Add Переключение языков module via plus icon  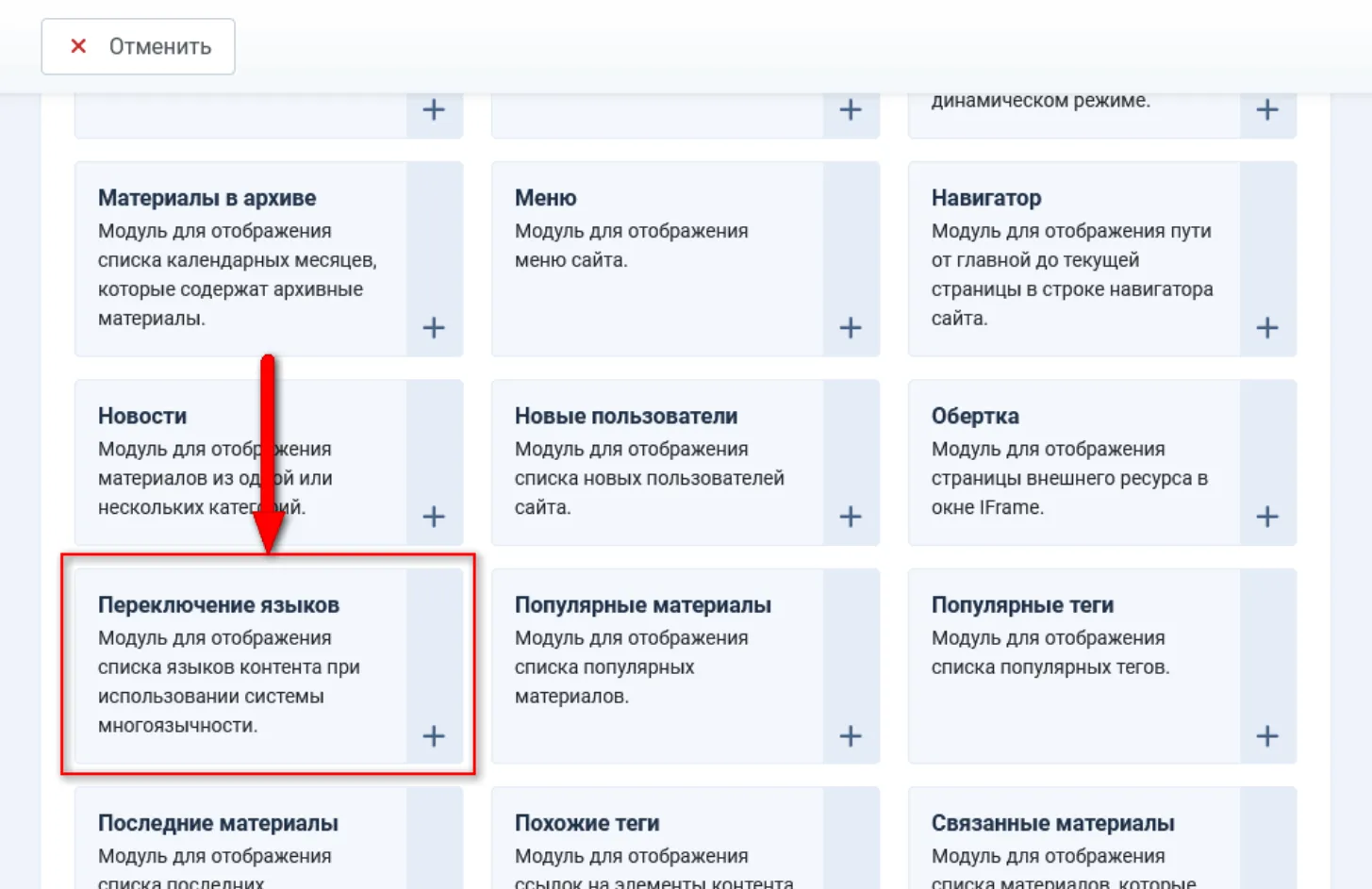point(434,736)
